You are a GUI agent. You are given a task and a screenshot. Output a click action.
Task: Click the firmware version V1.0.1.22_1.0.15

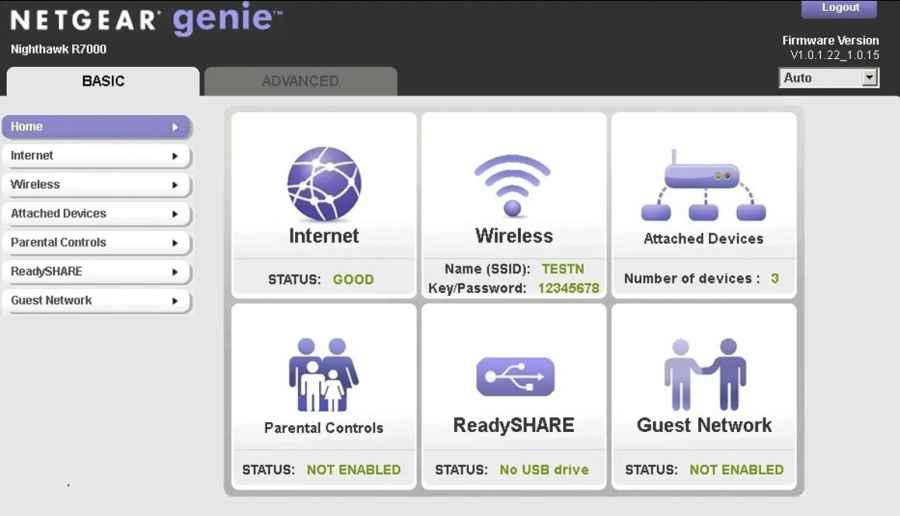pyautogui.click(x=835, y=56)
